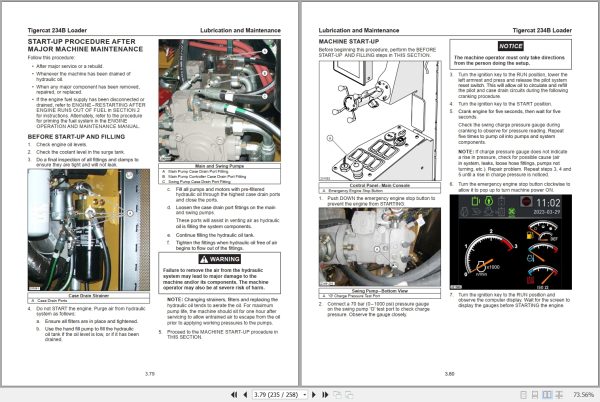
Task: Switch to single page layout
Action: (523, 394)
